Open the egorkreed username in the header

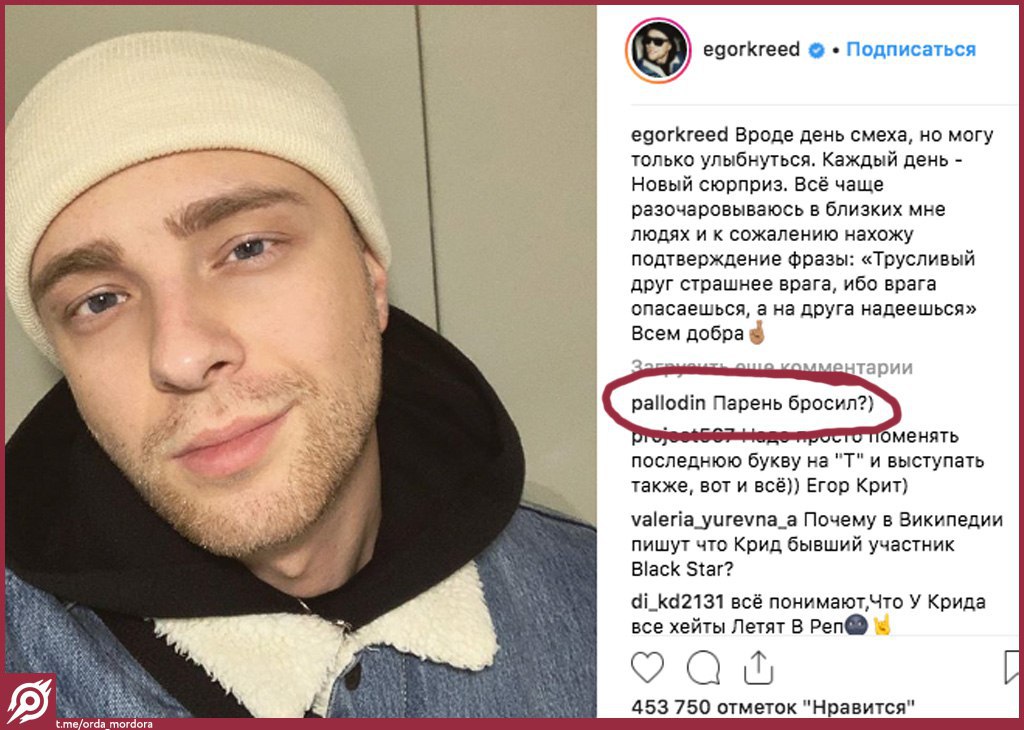click(x=751, y=50)
